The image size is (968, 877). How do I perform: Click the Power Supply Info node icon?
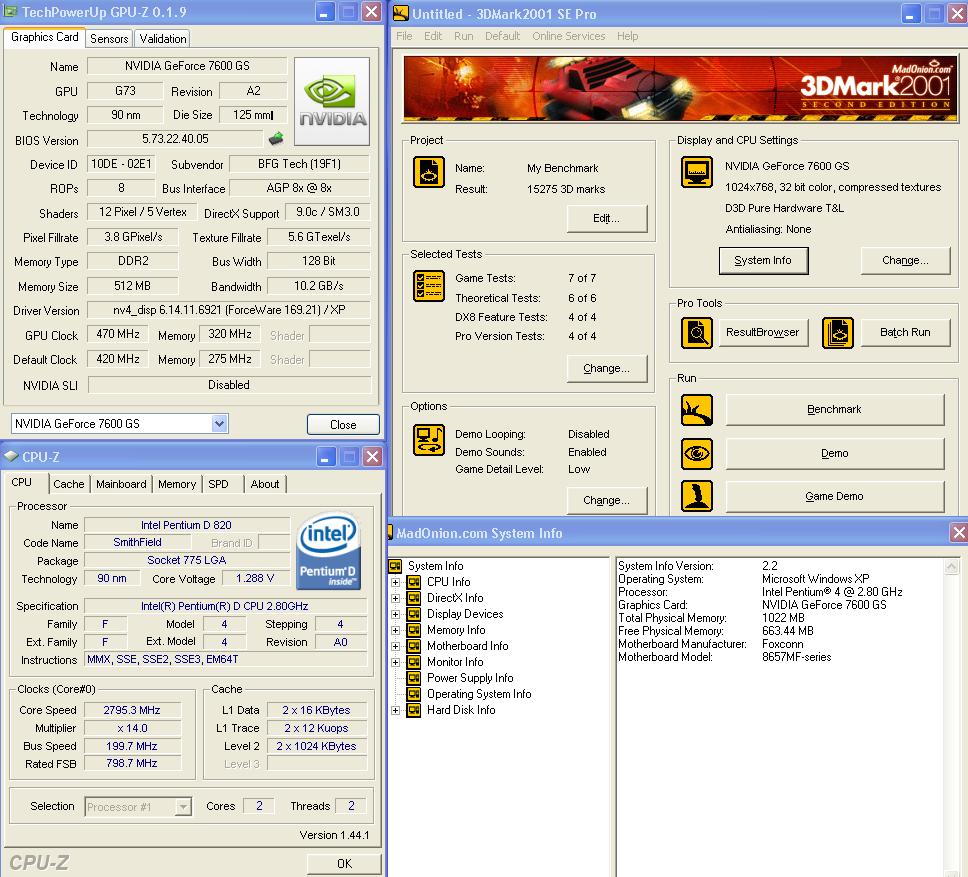pyautogui.click(x=414, y=678)
